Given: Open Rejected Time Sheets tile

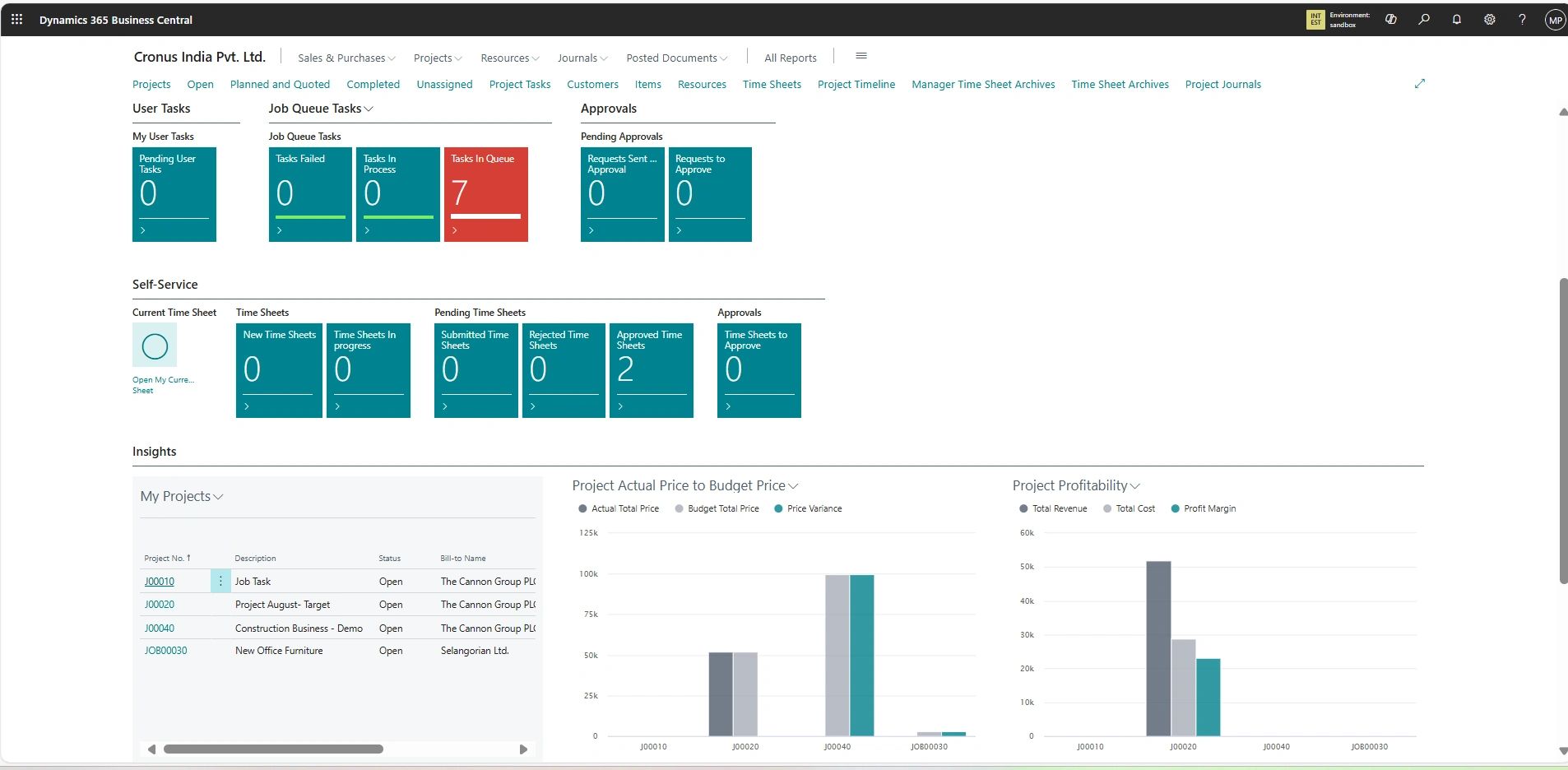Looking at the screenshot, I should click(x=564, y=370).
